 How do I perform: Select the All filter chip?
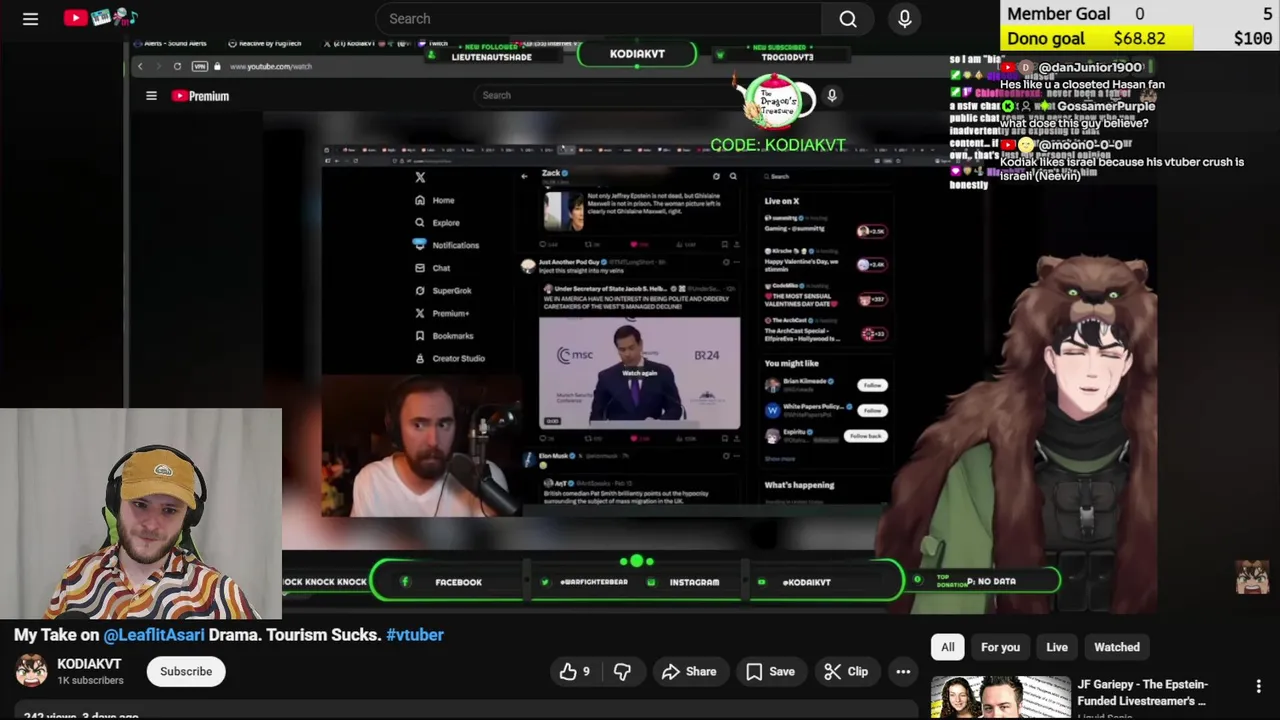(947, 647)
